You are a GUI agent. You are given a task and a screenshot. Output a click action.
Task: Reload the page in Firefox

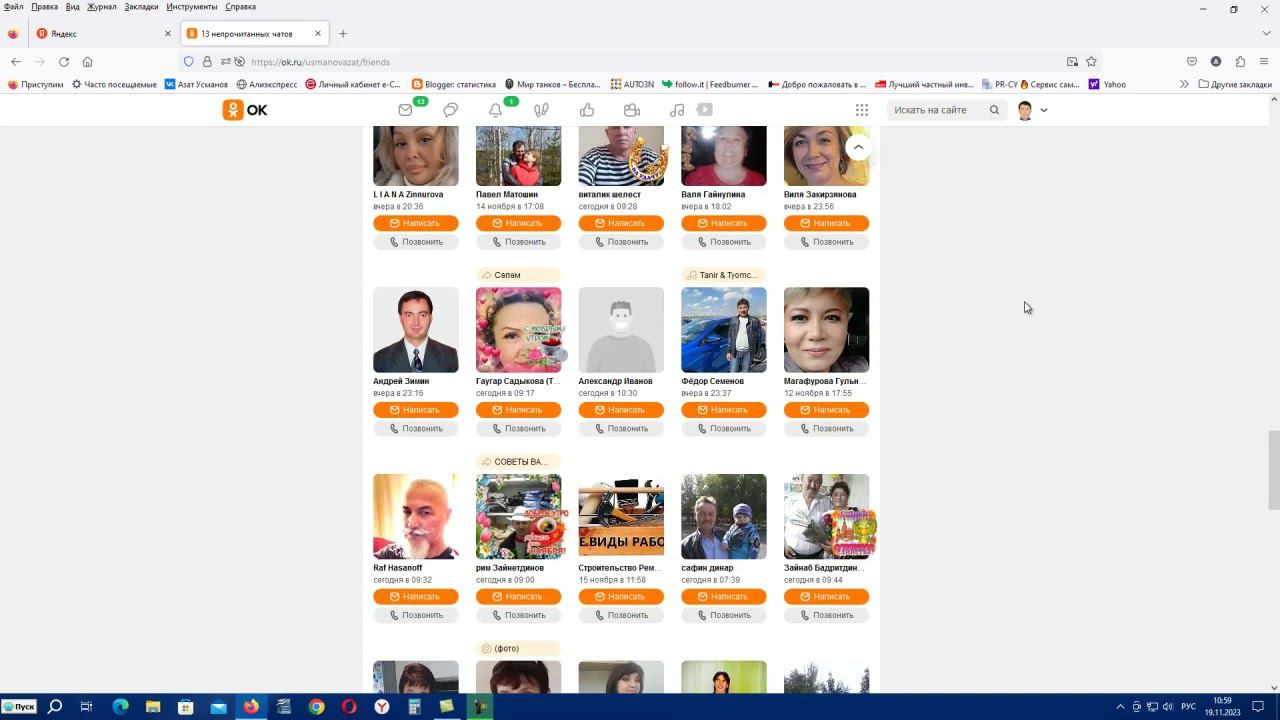[63, 62]
